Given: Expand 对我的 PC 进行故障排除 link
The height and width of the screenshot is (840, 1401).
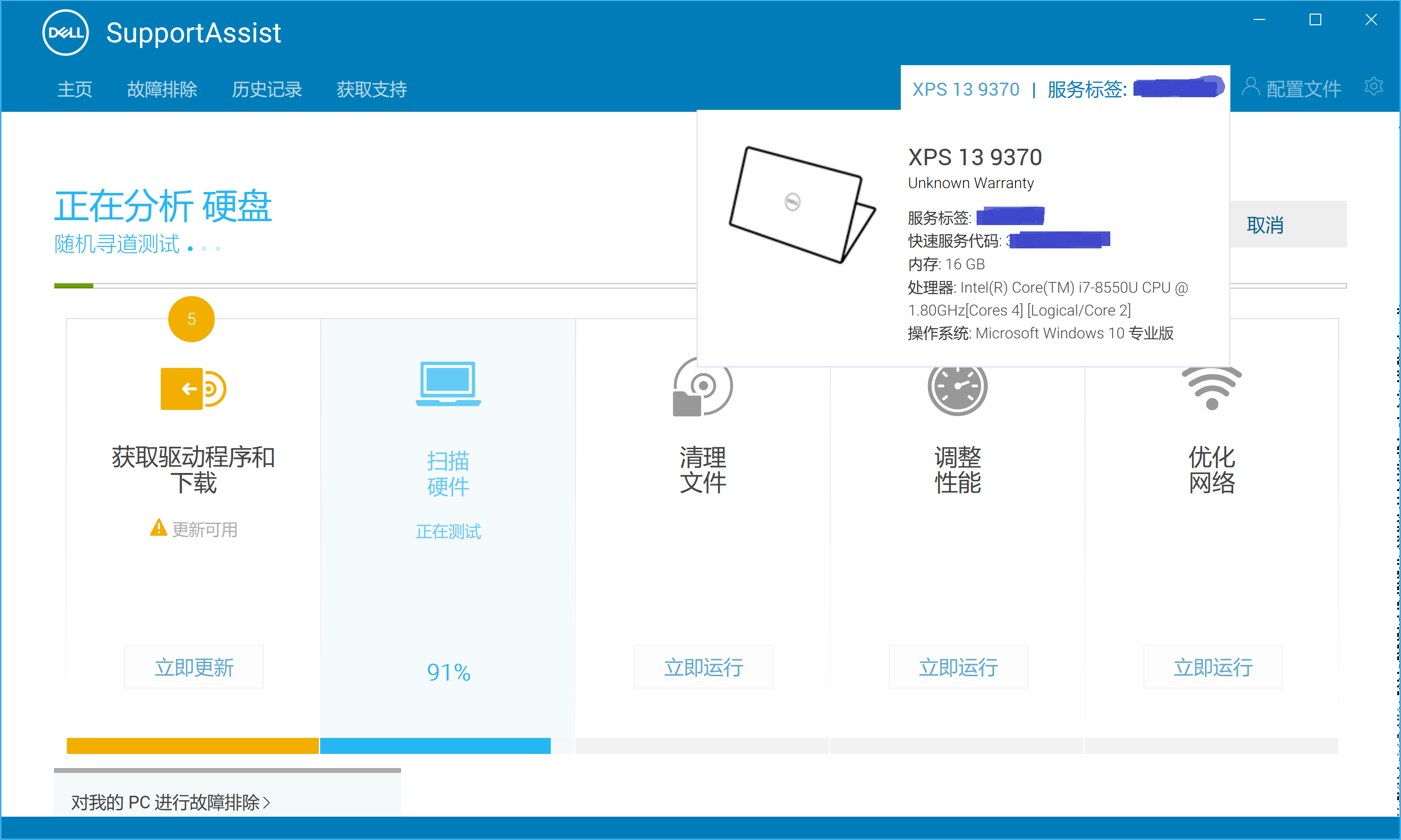Looking at the screenshot, I should [170, 802].
